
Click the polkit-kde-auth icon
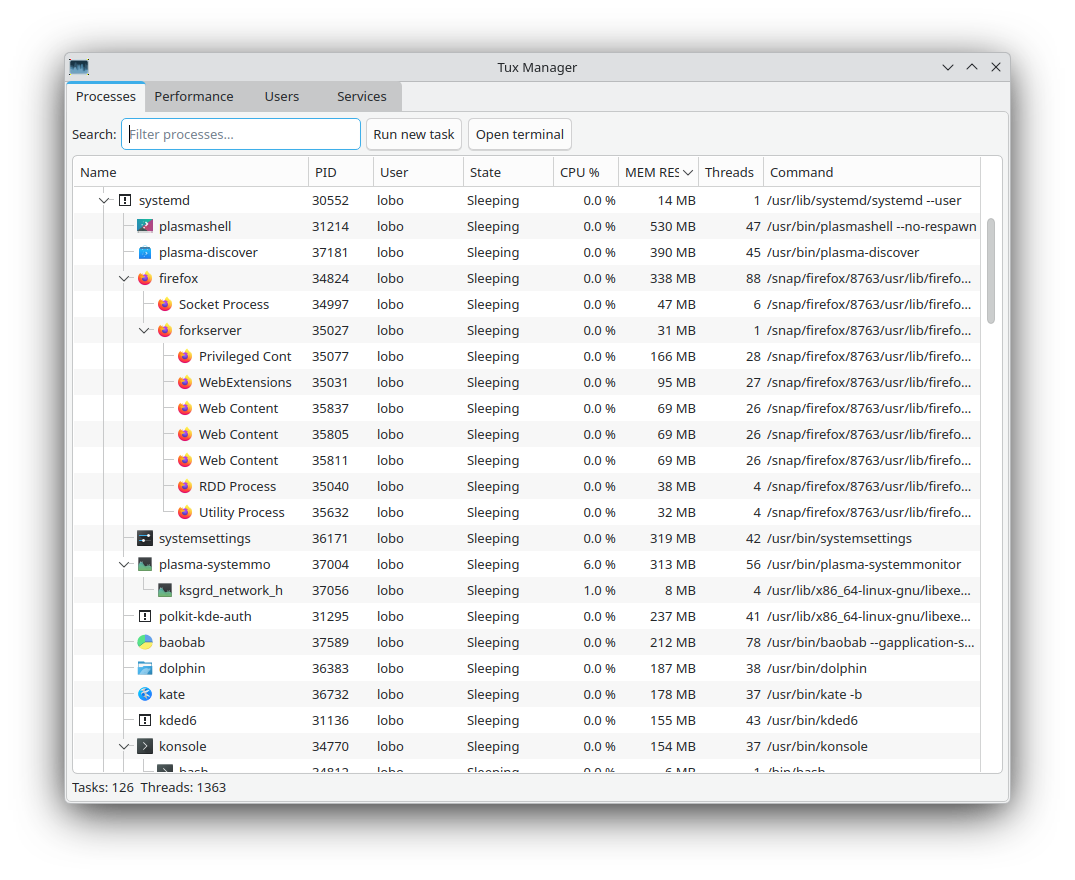coord(145,616)
